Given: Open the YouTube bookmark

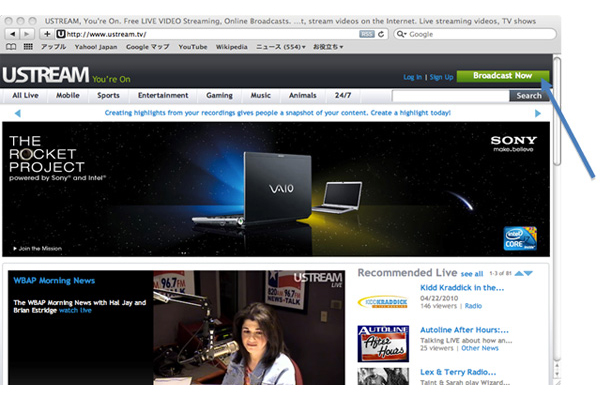Looking at the screenshot, I should point(192,47).
